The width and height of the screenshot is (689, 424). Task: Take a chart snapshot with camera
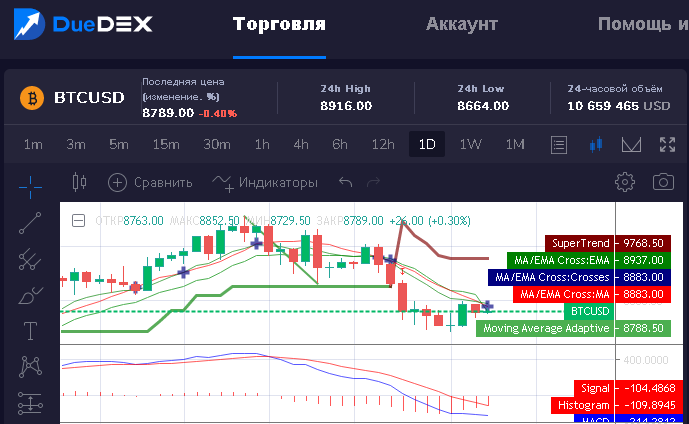(663, 182)
